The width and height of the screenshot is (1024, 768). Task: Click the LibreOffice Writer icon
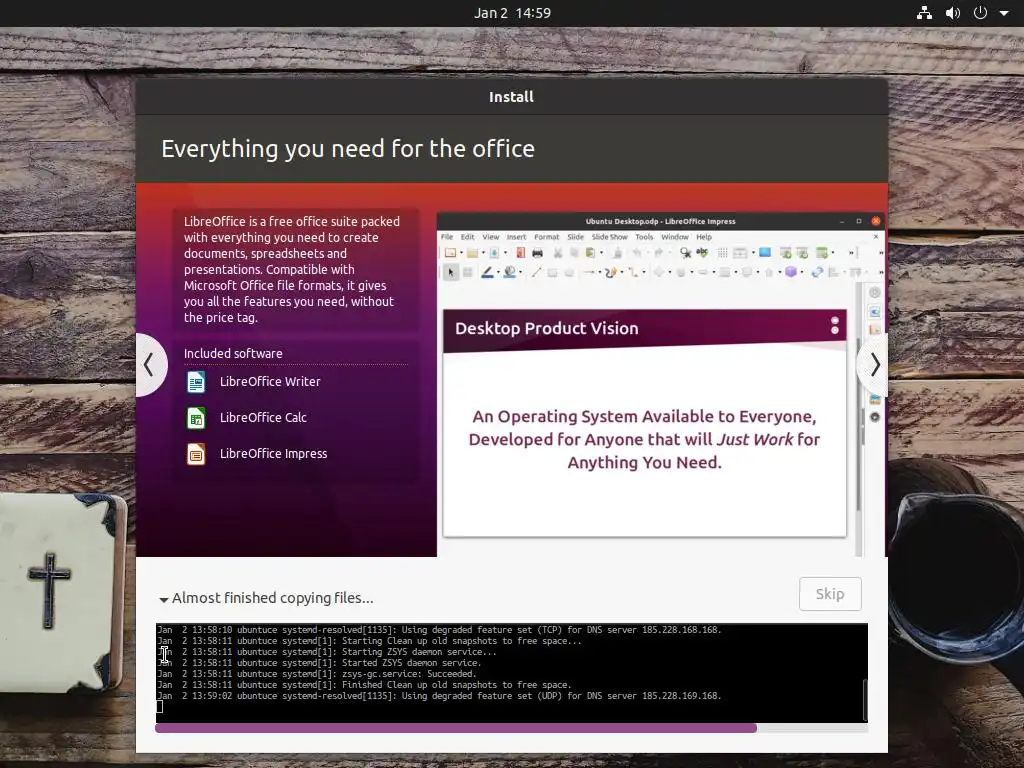[x=196, y=381]
